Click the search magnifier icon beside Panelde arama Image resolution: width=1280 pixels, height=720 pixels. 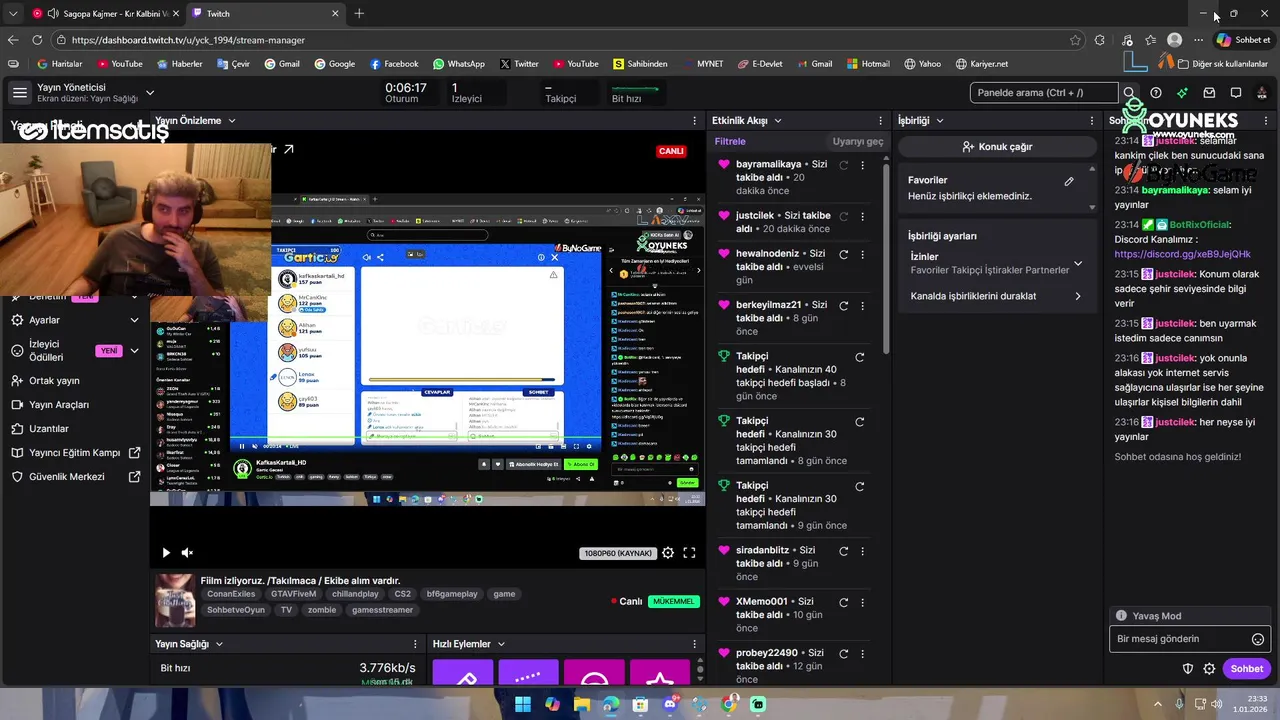point(1129,93)
